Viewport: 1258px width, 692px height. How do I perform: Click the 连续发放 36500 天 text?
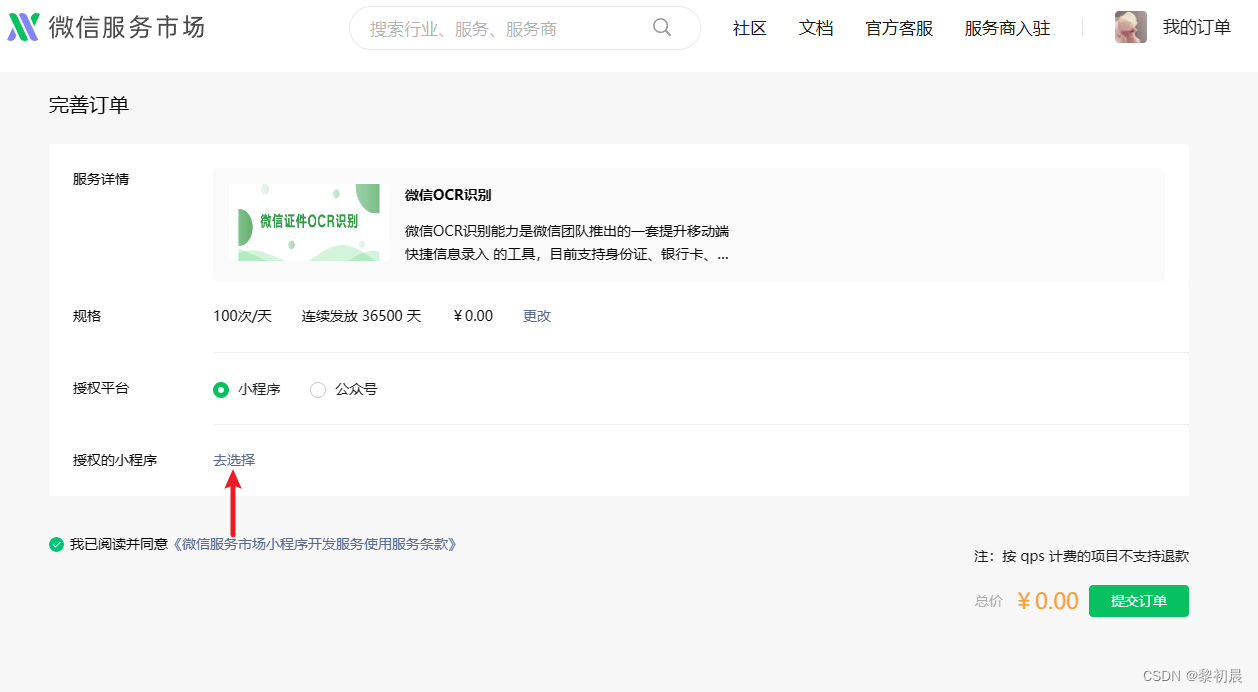coord(362,316)
